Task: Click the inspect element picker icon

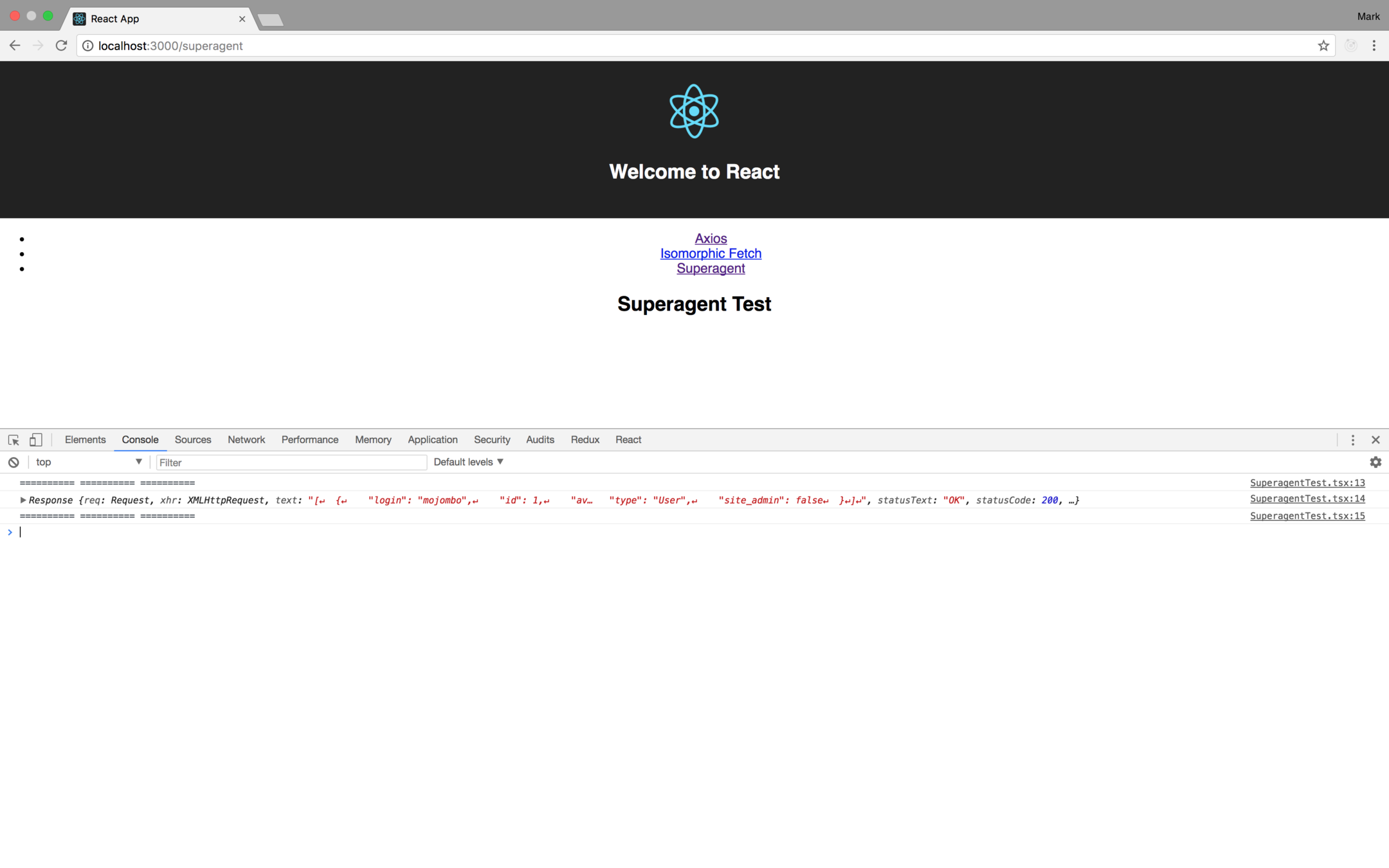Action: point(14,440)
